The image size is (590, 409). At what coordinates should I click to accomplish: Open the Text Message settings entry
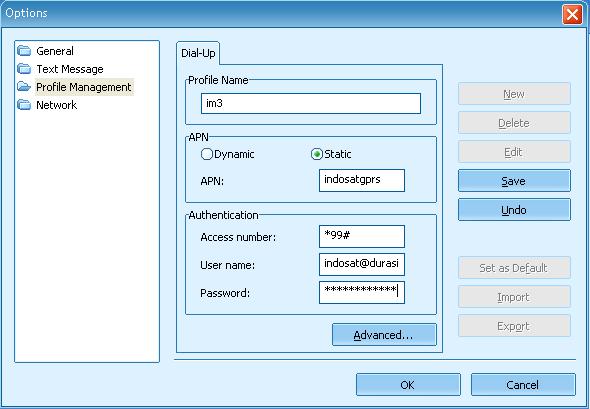70,69
